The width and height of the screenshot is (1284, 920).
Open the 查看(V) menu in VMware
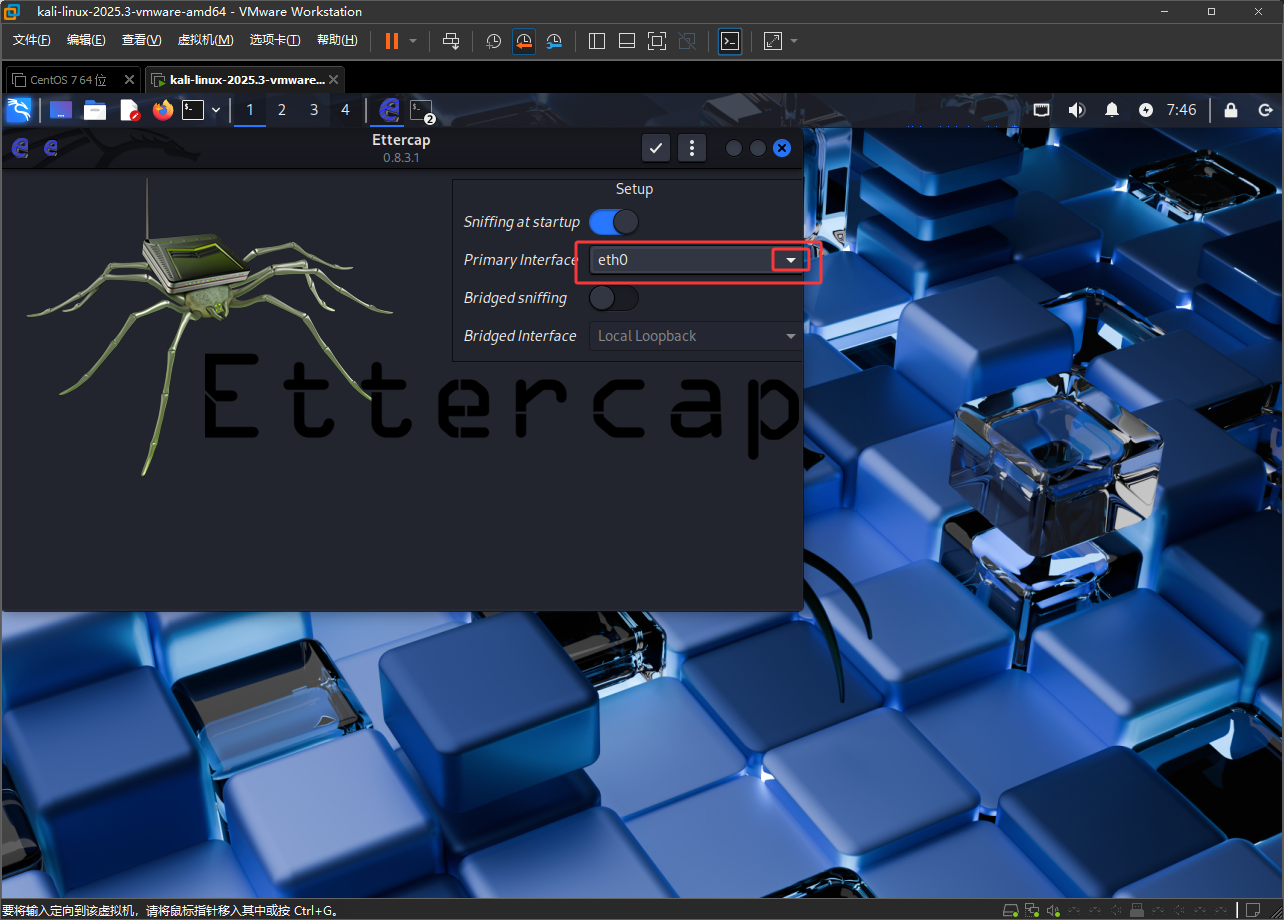pos(141,40)
